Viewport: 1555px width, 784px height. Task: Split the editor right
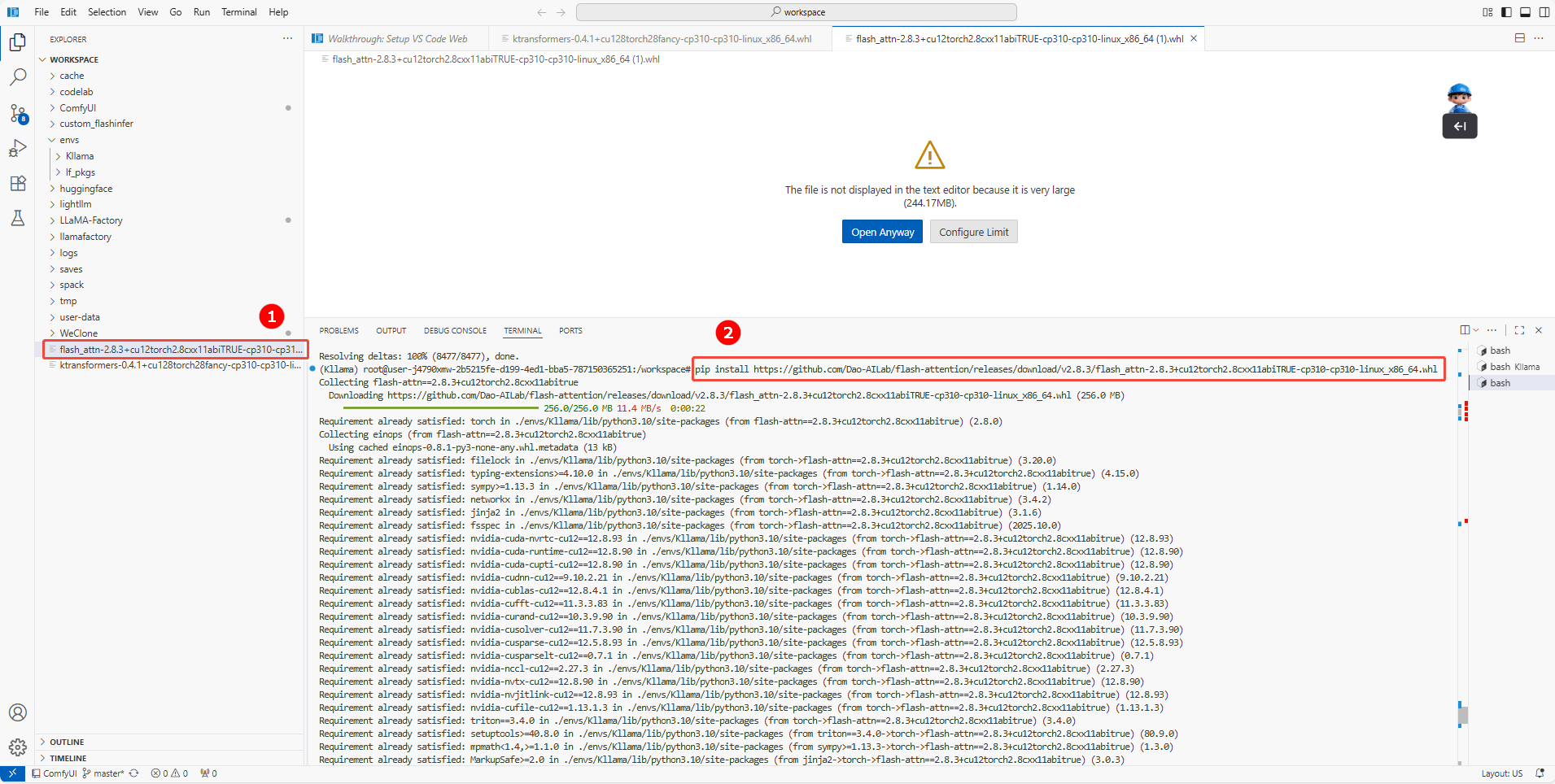click(x=1519, y=38)
